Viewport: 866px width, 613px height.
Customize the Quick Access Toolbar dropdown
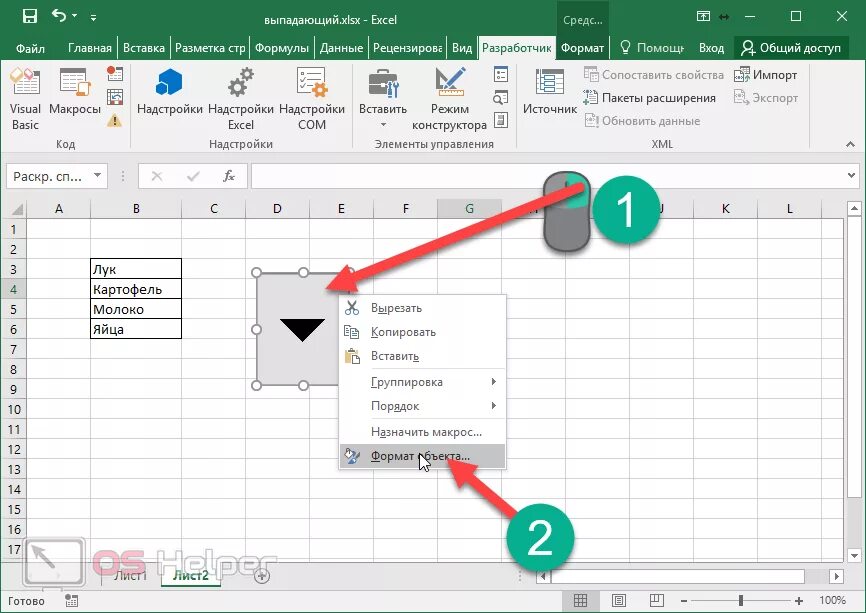click(93, 18)
